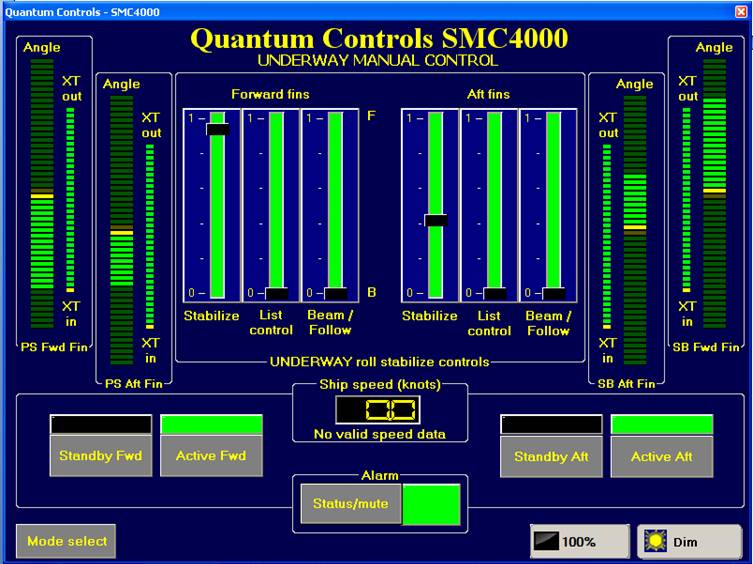Click the 'Aft fins' label

click(x=488, y=94)
